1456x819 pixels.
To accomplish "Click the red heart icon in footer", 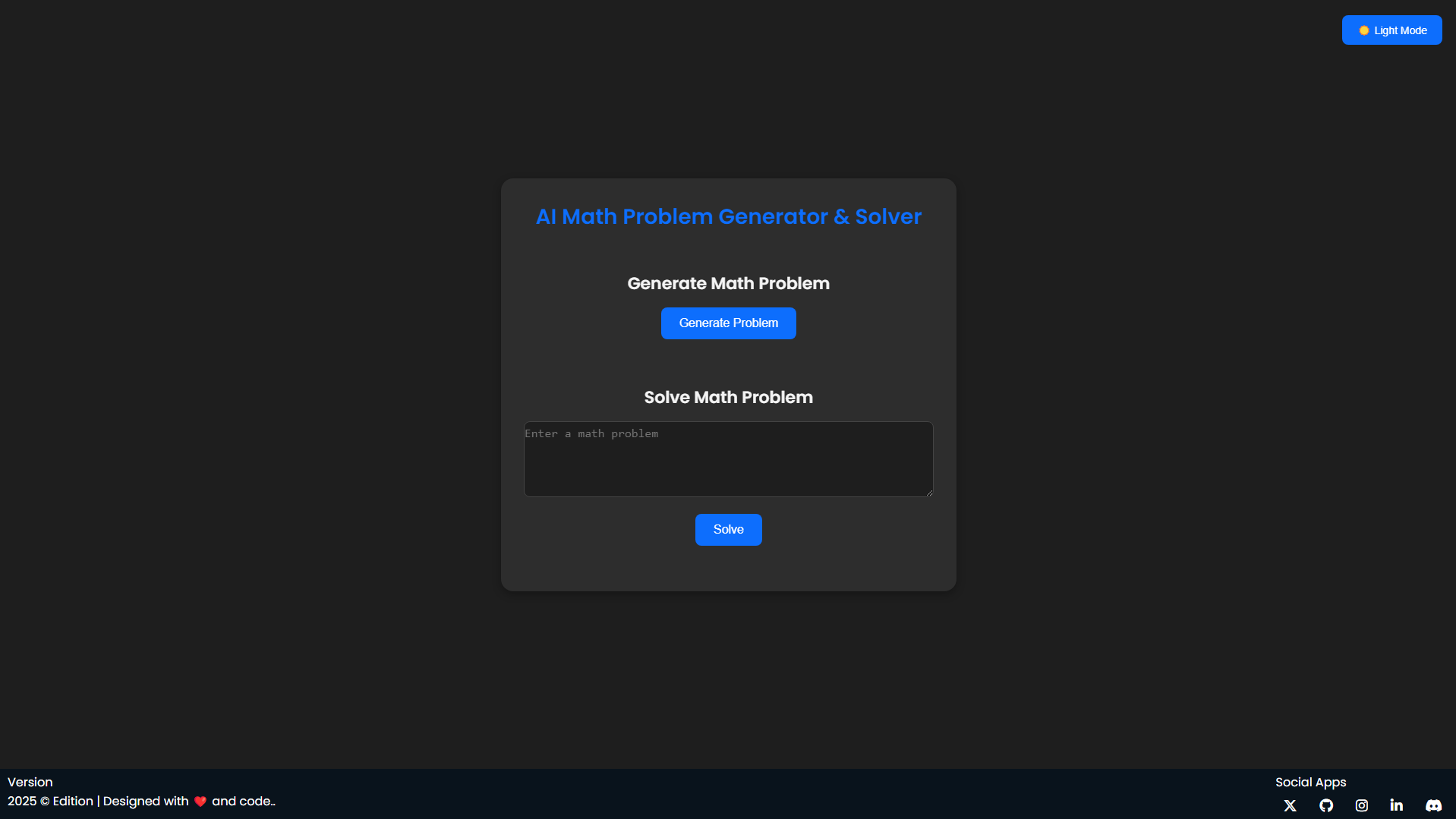I will [x=200, y=802].
